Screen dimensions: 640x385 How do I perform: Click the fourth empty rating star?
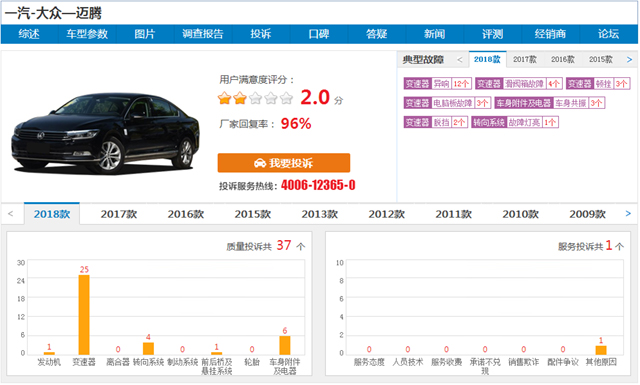click(x=271, y=98)
